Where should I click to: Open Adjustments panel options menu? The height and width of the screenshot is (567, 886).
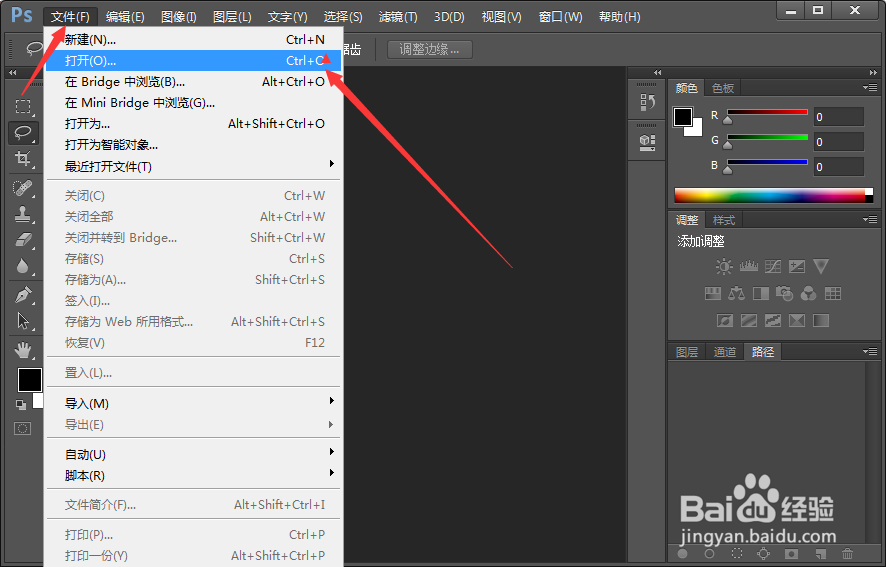pos(870,219)
